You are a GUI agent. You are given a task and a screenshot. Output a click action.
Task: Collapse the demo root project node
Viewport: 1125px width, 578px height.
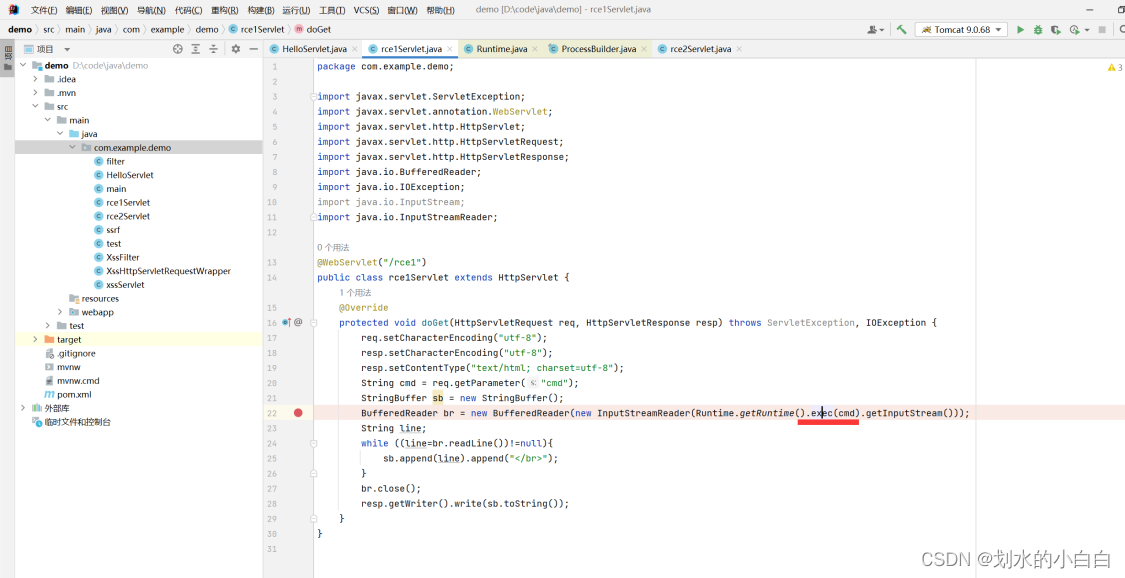[23, 65]
